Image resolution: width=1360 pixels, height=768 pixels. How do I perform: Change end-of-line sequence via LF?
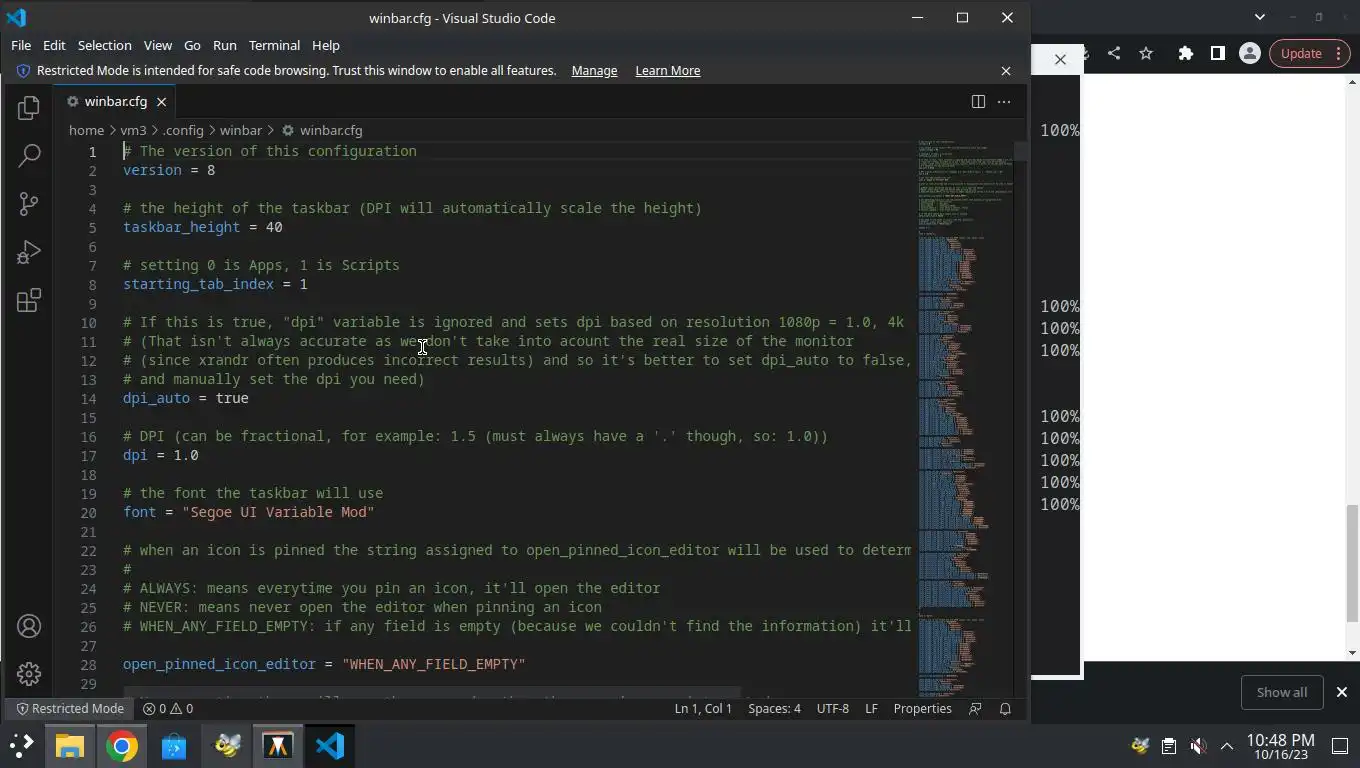(871, 708)
